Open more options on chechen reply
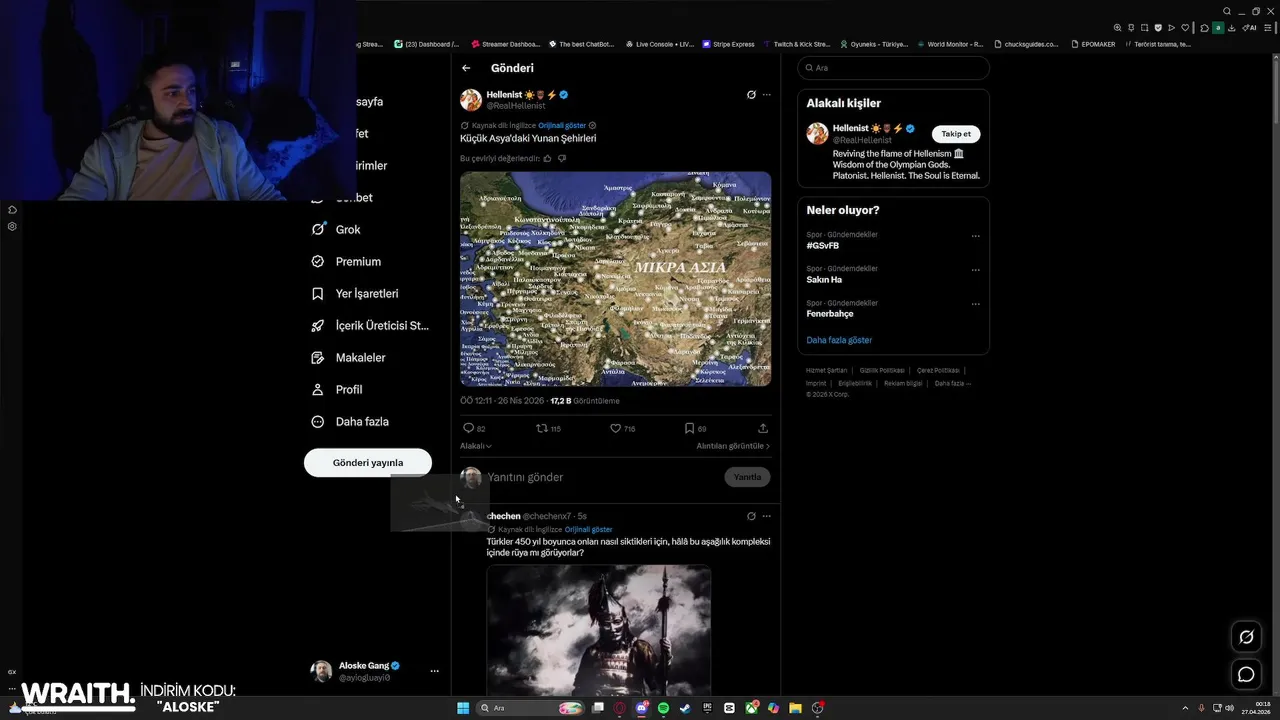The image size is (1280, 720). [x=767, y=516]
